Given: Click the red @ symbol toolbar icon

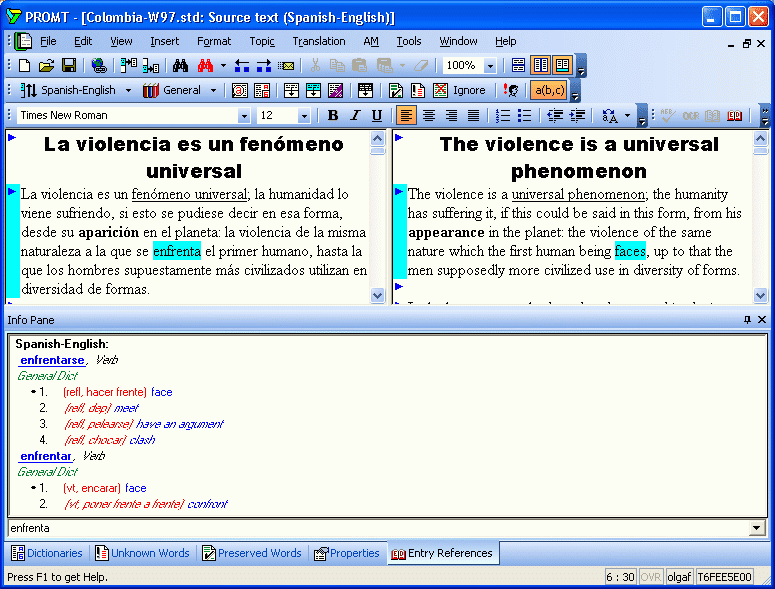Looking at the screenshot, I should [x=240, y=90].
